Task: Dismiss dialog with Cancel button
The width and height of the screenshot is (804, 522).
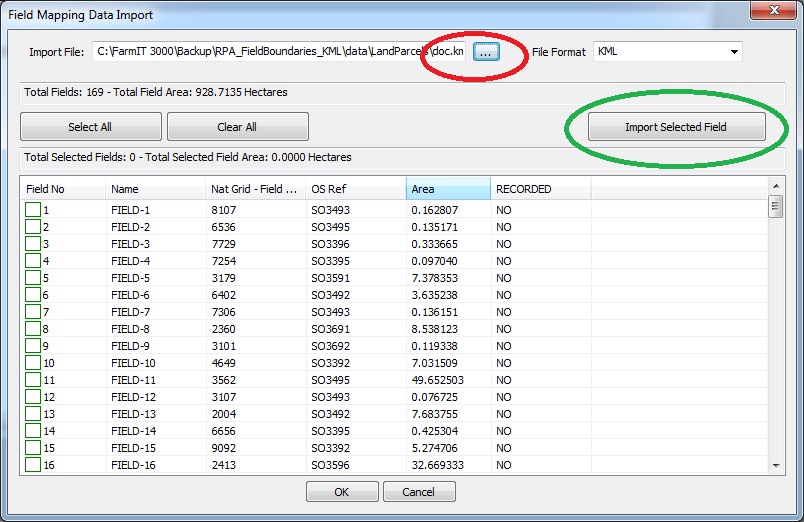Action: (419, 492)
